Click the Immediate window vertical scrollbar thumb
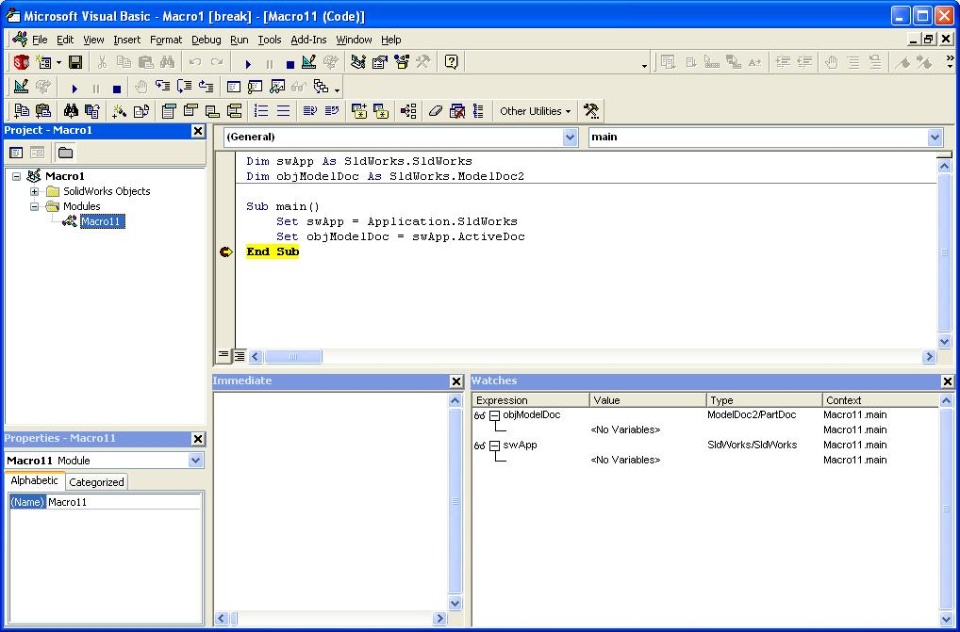This screenshot has width=960, height=632. (x=455, y=501)
